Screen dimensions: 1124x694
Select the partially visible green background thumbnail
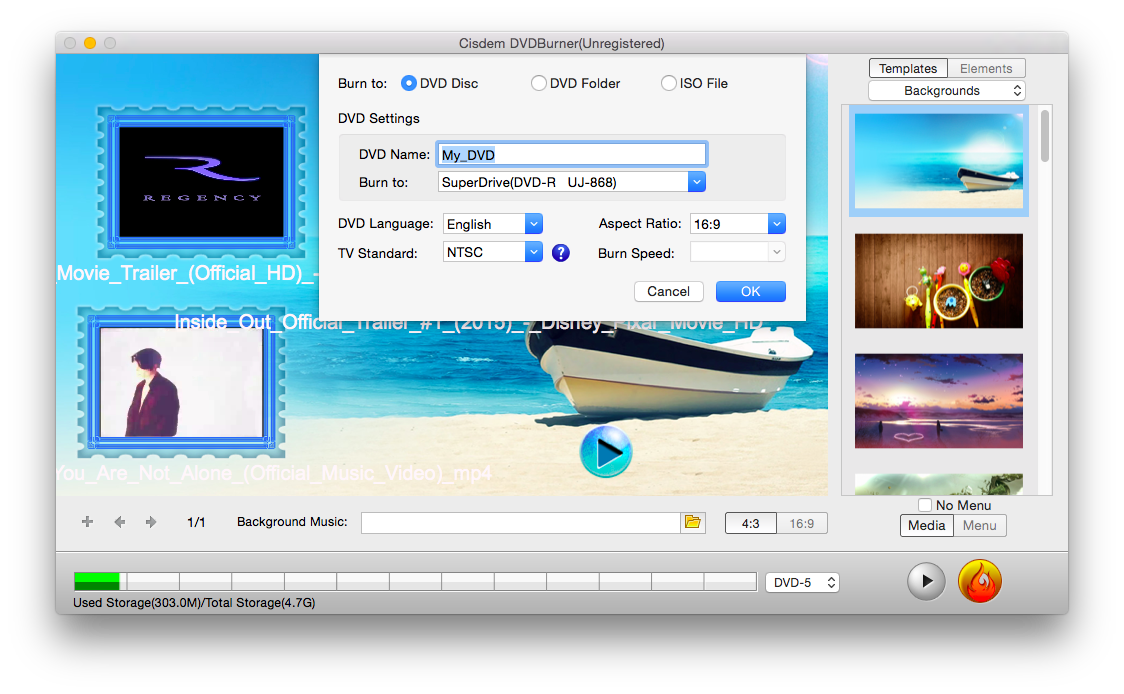point(939,484)
